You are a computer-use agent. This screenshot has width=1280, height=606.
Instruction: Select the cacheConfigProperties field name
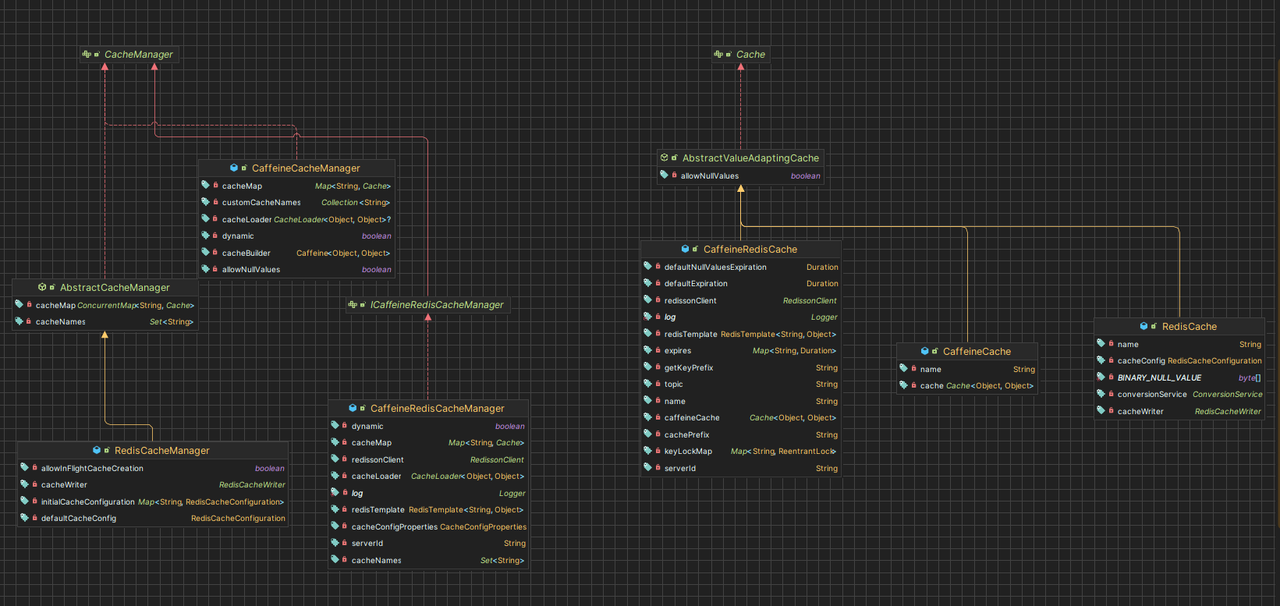394,526
